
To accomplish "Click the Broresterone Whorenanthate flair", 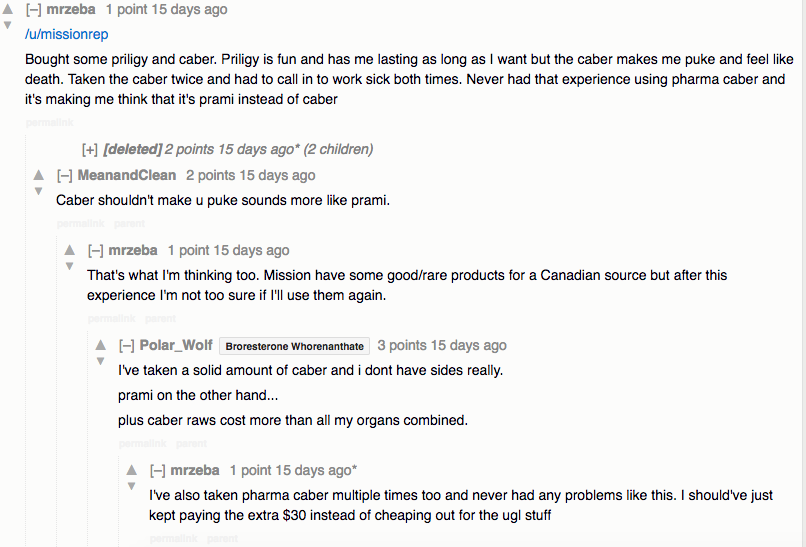I will tap(294, 346).
